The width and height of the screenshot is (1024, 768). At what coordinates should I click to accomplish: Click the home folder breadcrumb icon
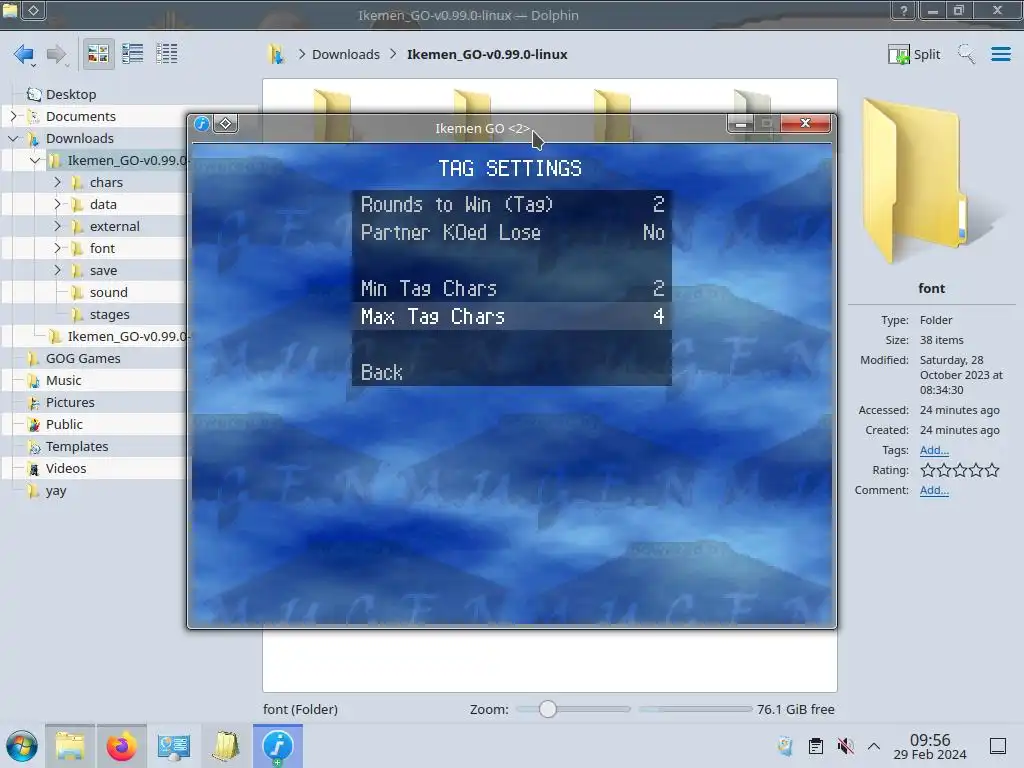pyautogui.click(x=276, y=54)
